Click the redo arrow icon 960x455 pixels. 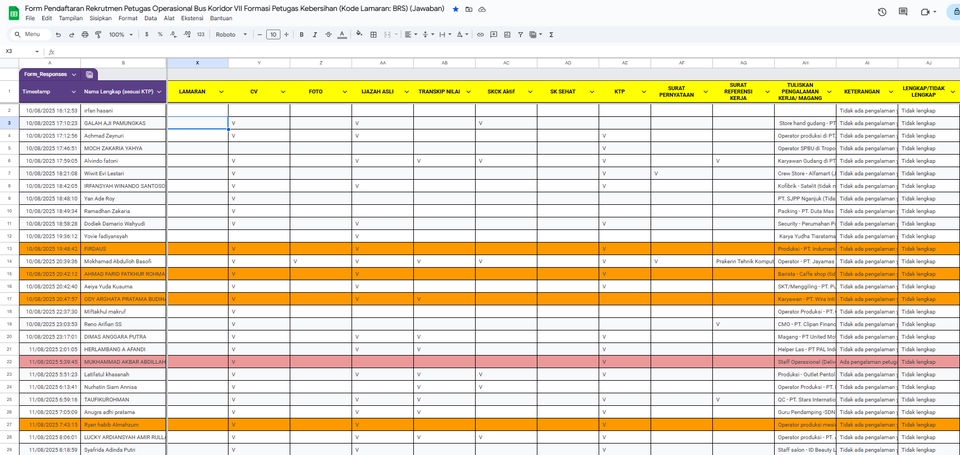pyautogui.click(x=71, y=35)
